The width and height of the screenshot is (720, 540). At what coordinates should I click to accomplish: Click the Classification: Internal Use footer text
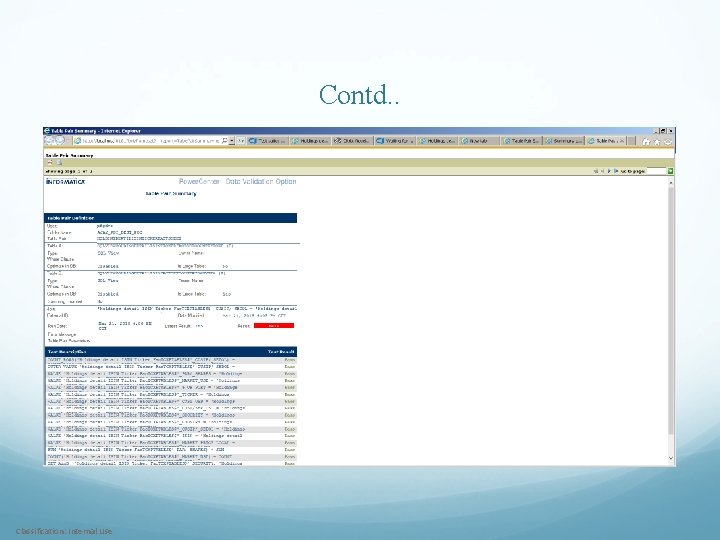point(64,531)
